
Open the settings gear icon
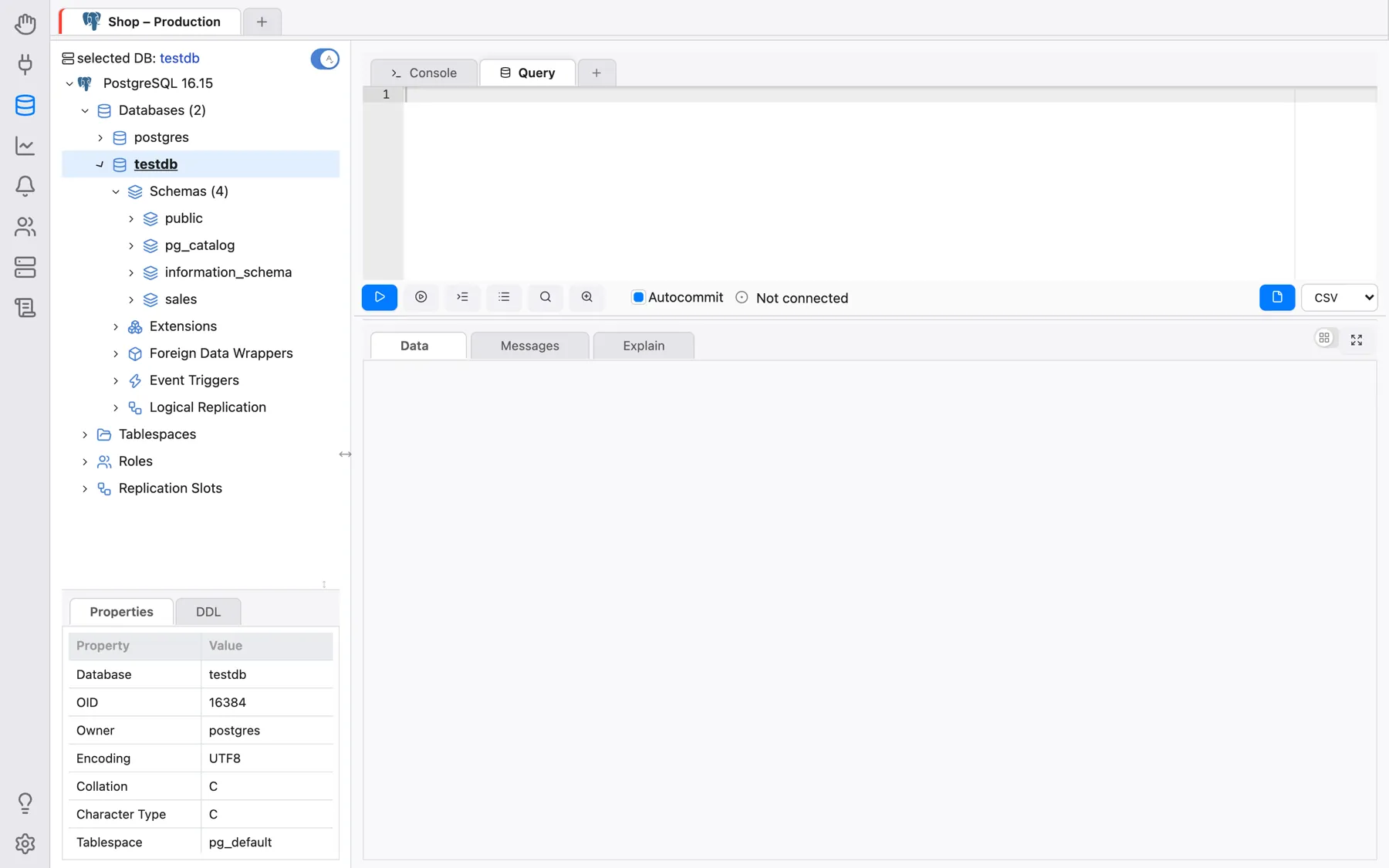coord(25,844)
